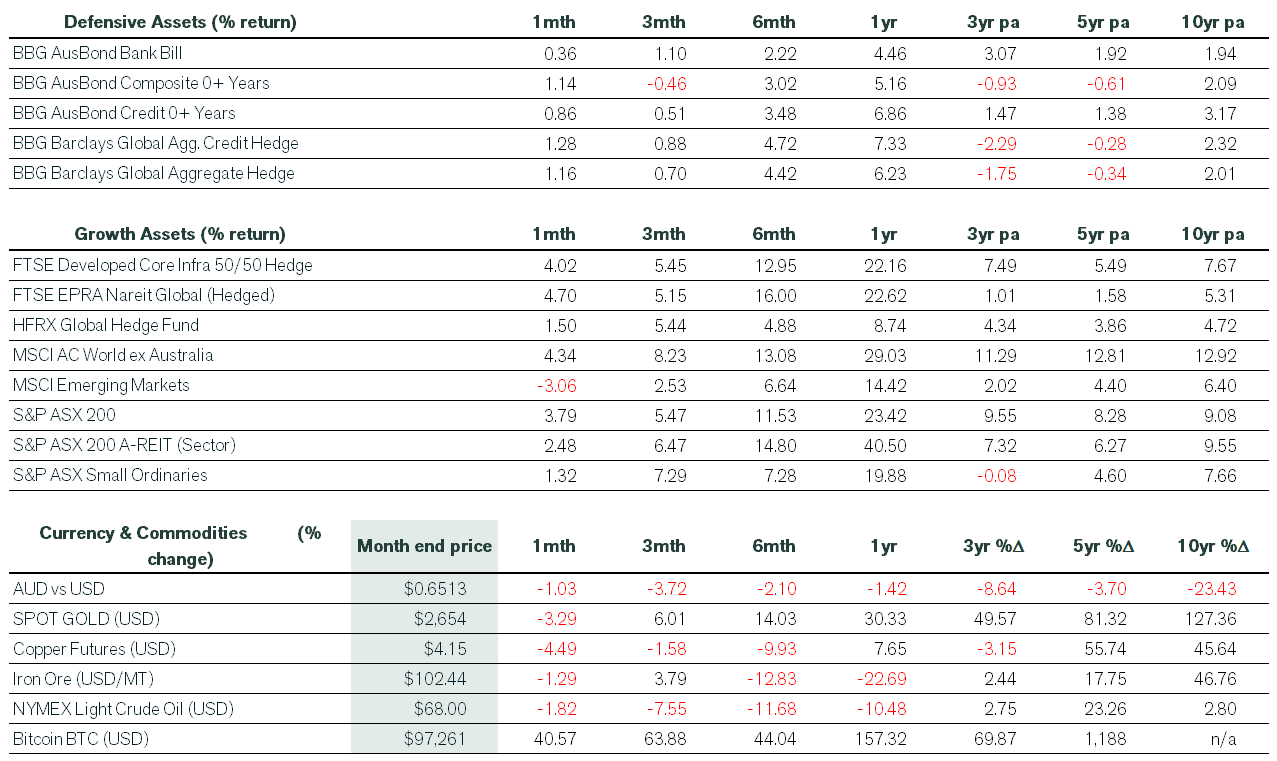1277x761 pixels.
Task: Click the S&P ASX 200 A-REIT (Sector) label
Action: click(124, 445)
